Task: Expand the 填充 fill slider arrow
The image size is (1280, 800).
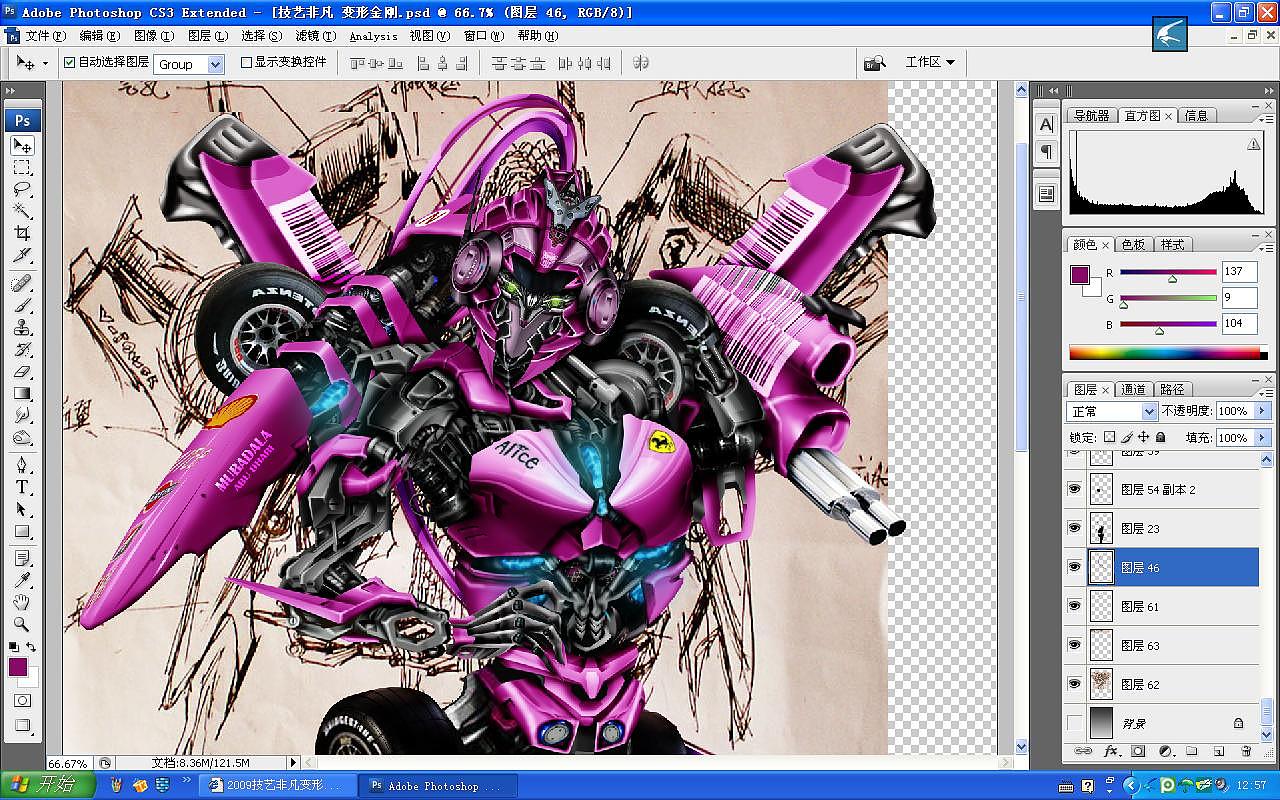Action: point(1262,438)
